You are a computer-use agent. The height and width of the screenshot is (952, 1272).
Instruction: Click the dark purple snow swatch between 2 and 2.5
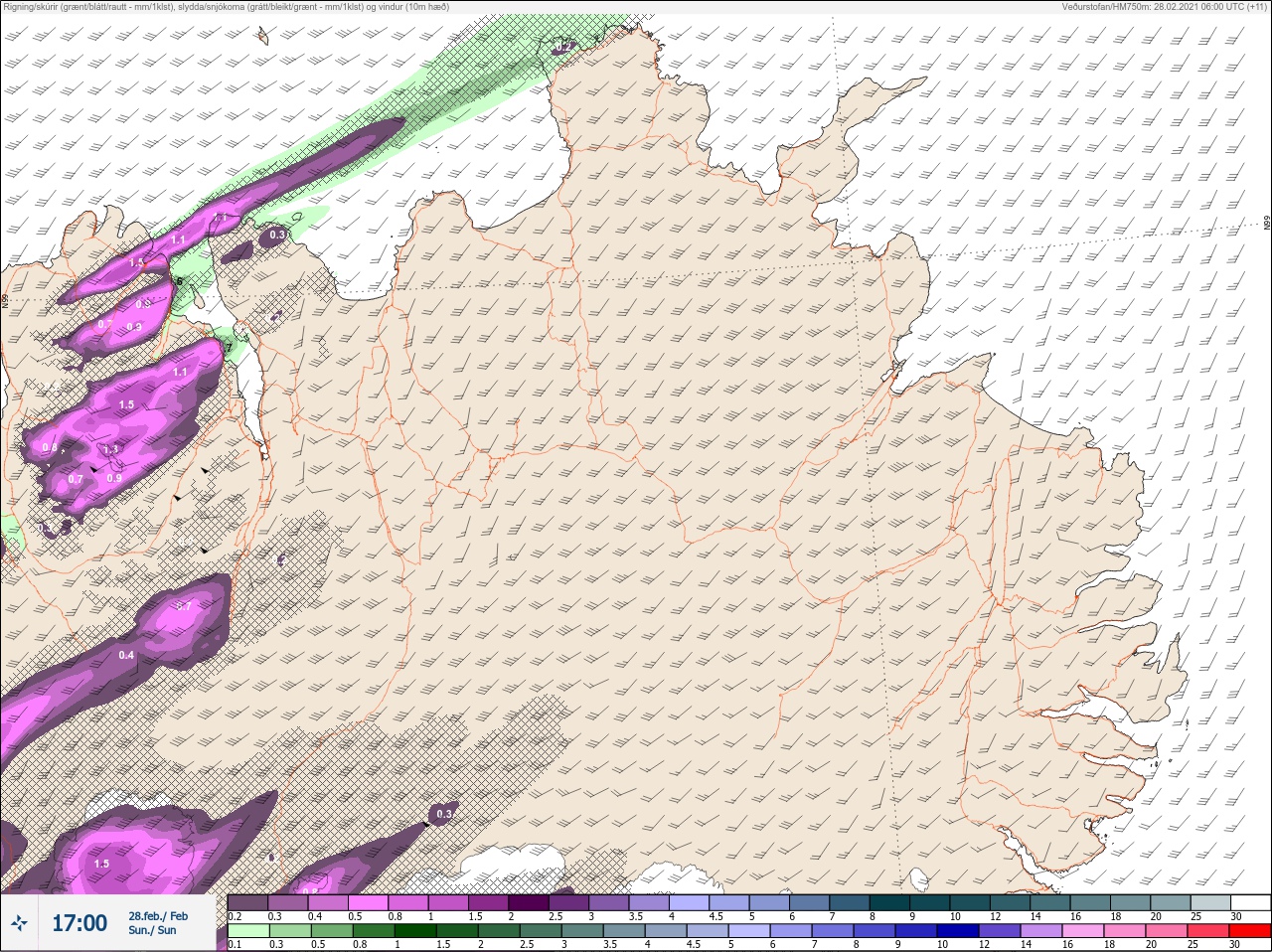pos(530,902)
